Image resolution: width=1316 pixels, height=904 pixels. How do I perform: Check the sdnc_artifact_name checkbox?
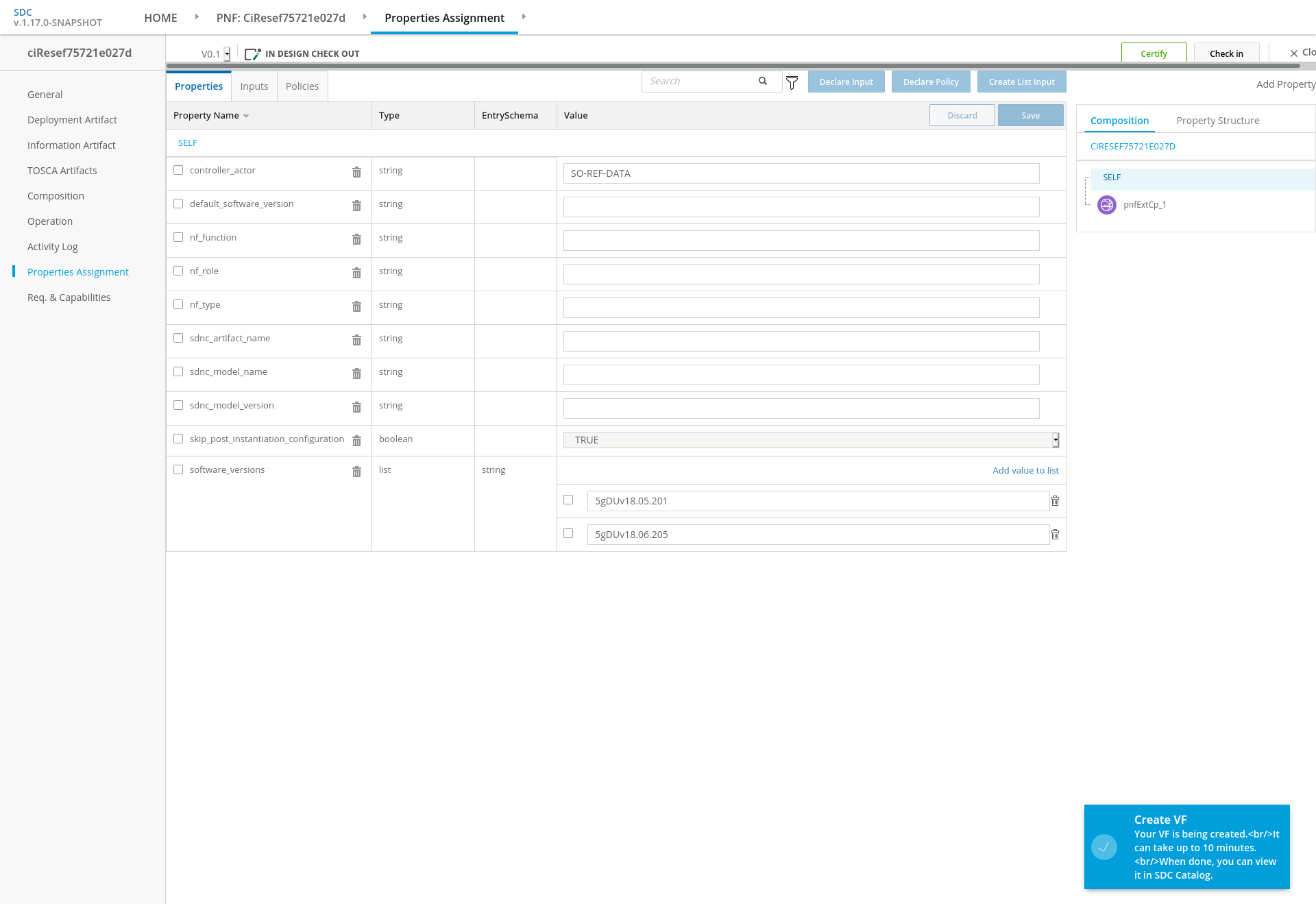click(178, 338)
